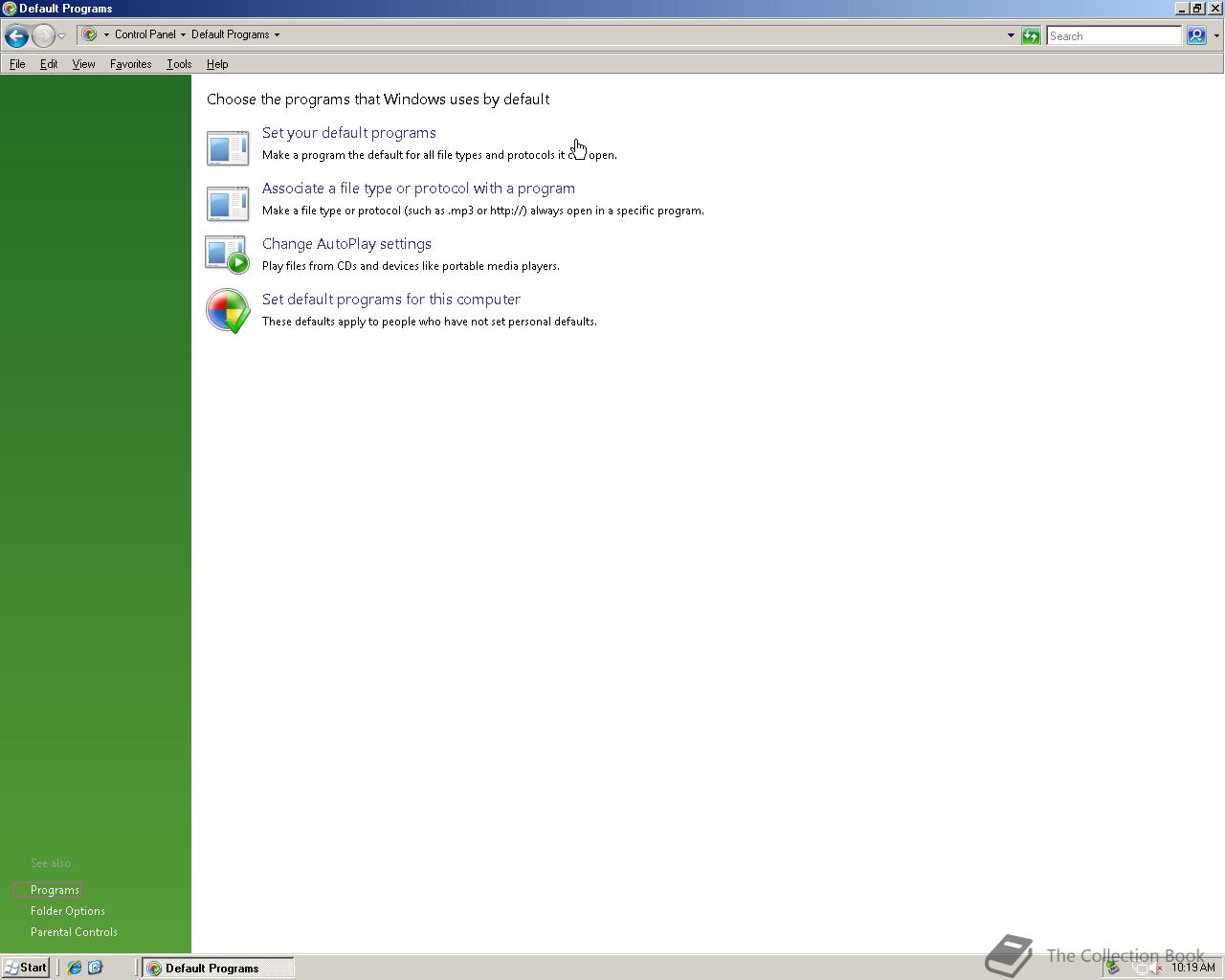
Task: Open the View menu
Action: click(x=83, y=64)
